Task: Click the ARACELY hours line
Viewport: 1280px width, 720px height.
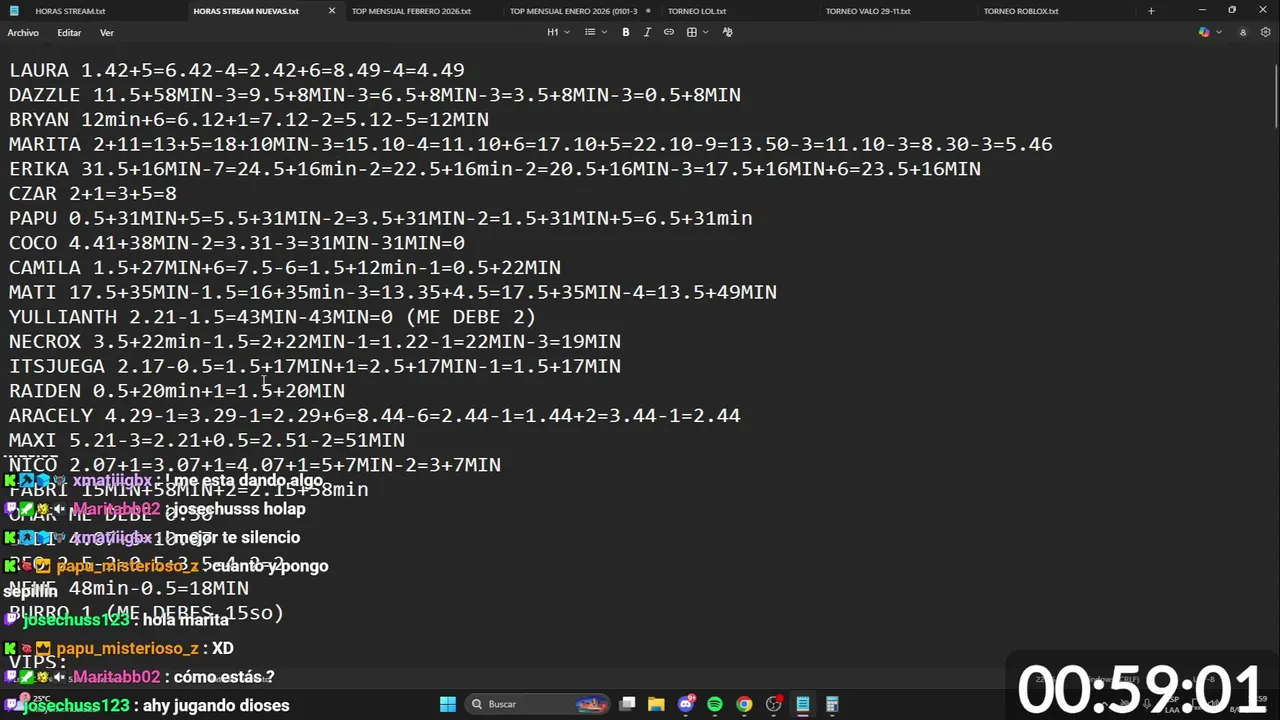Action: click(375, 415)
